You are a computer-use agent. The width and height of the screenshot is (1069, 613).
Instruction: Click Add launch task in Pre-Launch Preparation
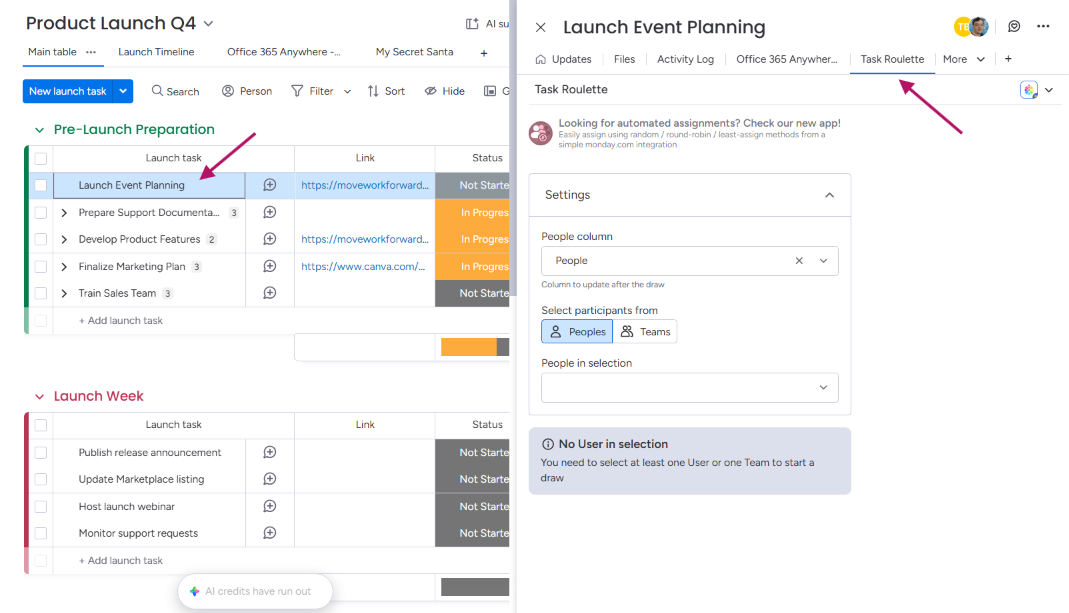pyautogui.click(x=121, y=320)
